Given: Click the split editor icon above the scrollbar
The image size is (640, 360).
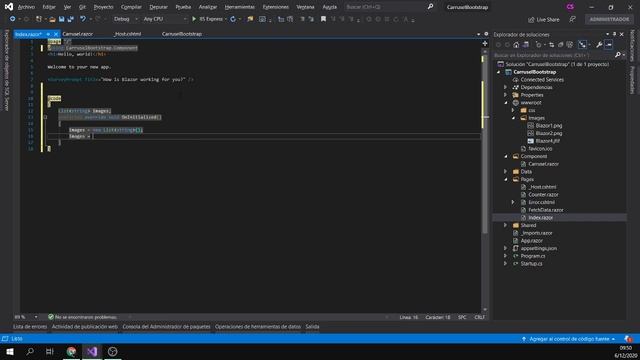Looking at the screenshot, I should pos(485,43).
